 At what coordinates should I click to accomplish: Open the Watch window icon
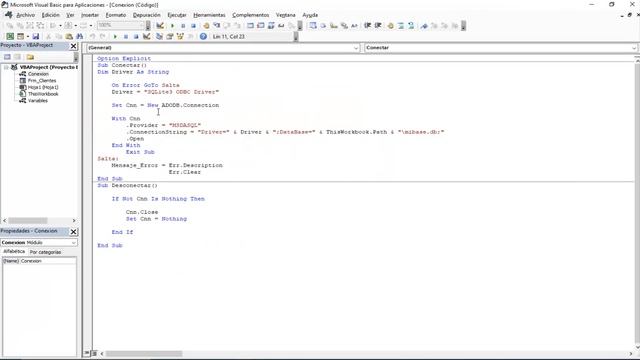(x=271, y=25)
